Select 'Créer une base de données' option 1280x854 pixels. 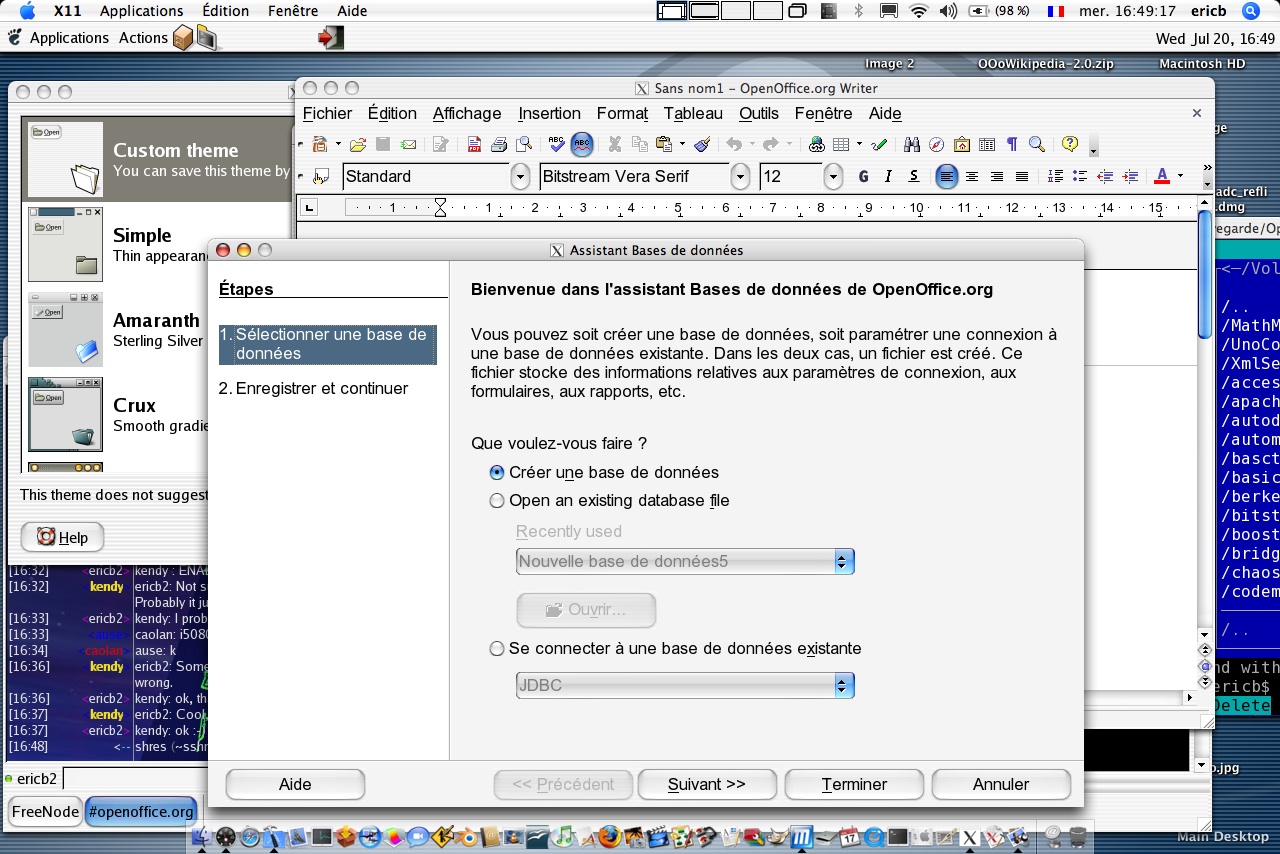coord(497,473)
